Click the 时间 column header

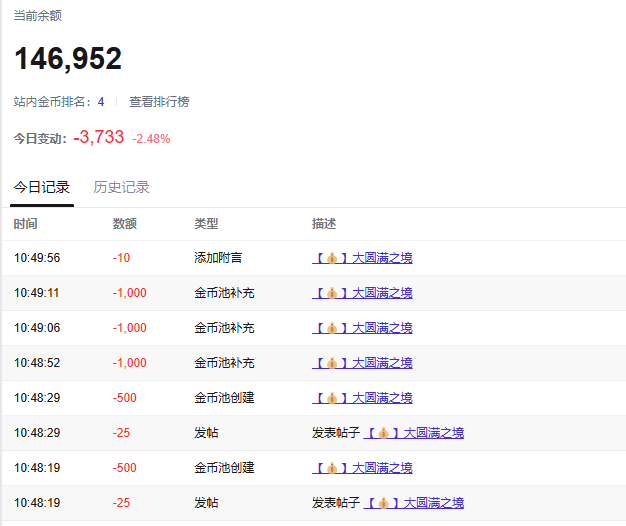coord(26,224)
